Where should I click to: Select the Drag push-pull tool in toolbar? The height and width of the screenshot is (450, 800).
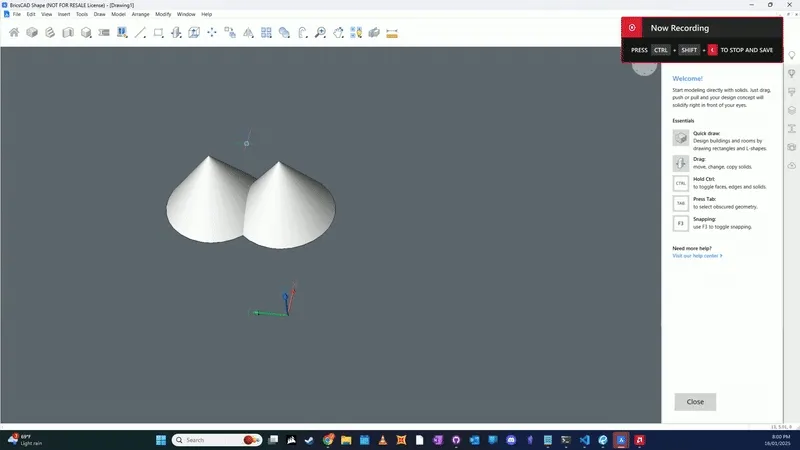pos(176,33)
